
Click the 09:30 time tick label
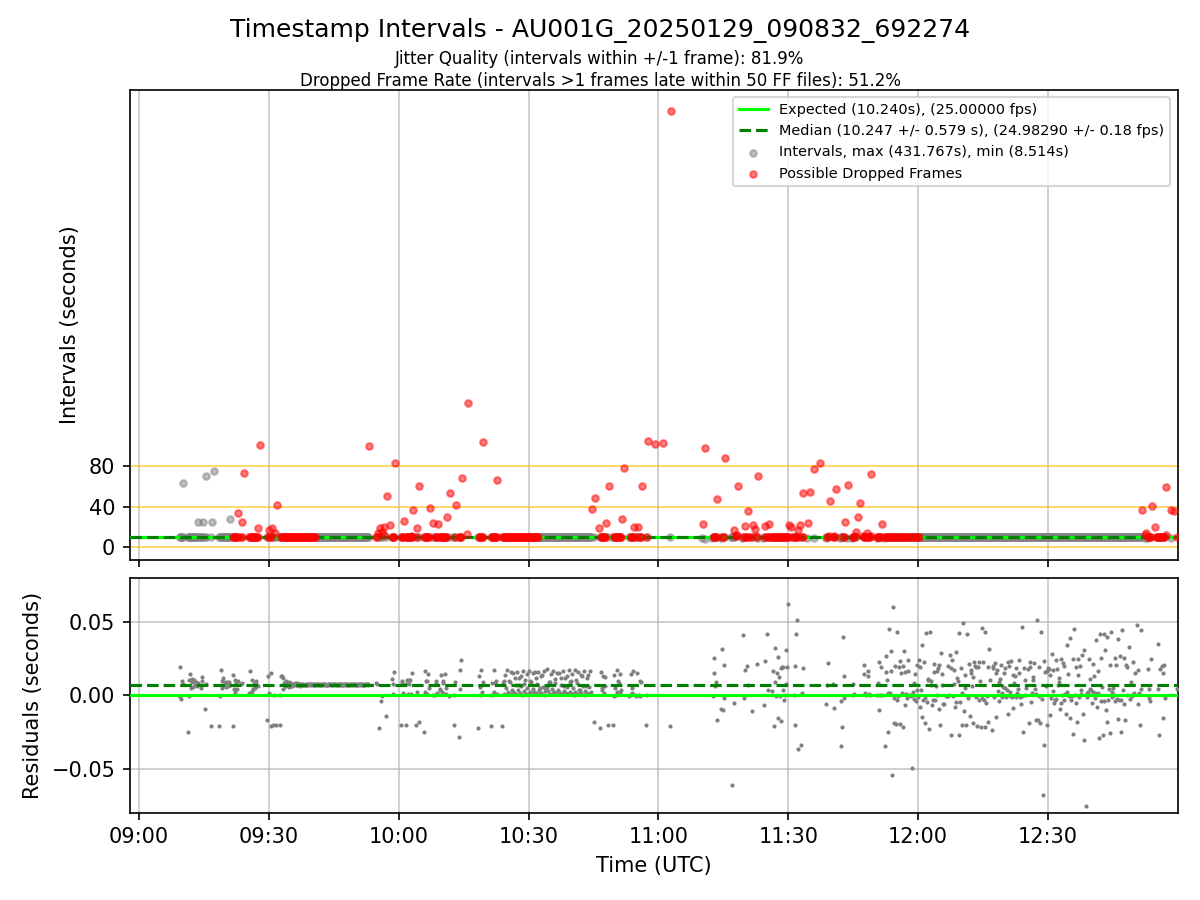pyautogui.click(x=269, y=834)
